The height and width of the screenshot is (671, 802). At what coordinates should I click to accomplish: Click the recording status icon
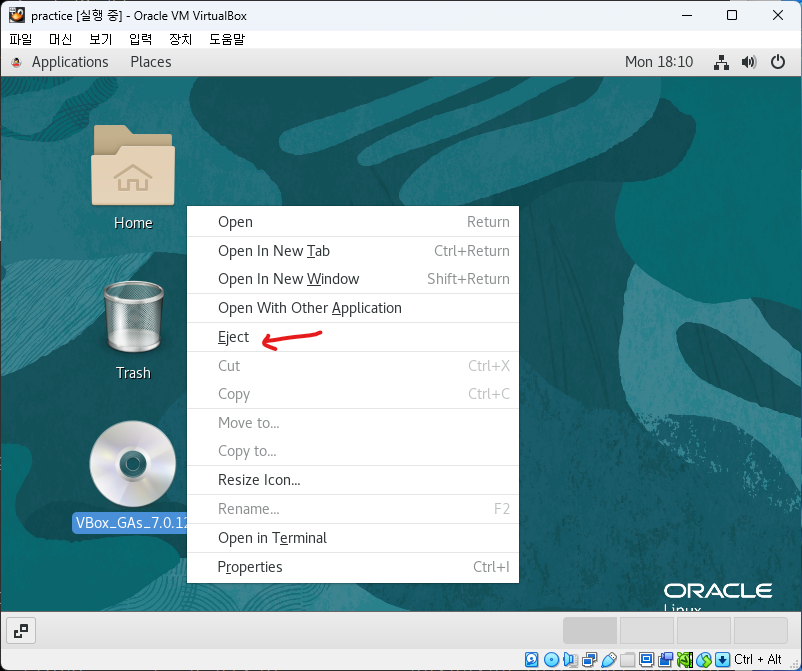tap(665, 660)
